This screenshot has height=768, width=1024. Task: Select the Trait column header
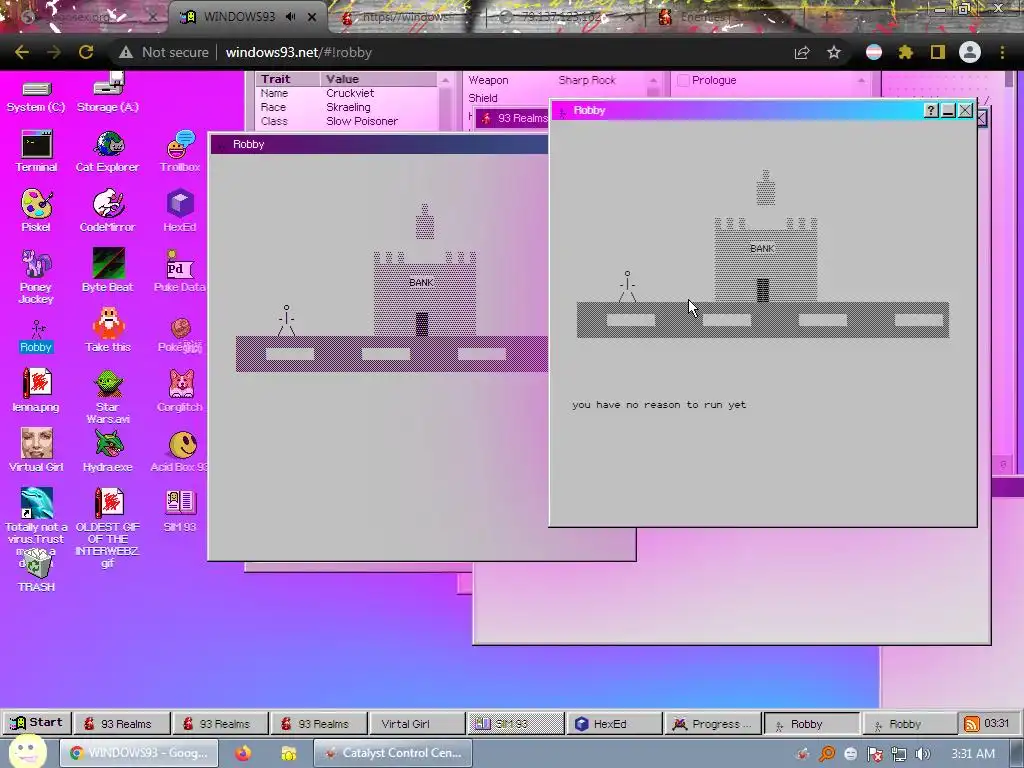(288, 79)
